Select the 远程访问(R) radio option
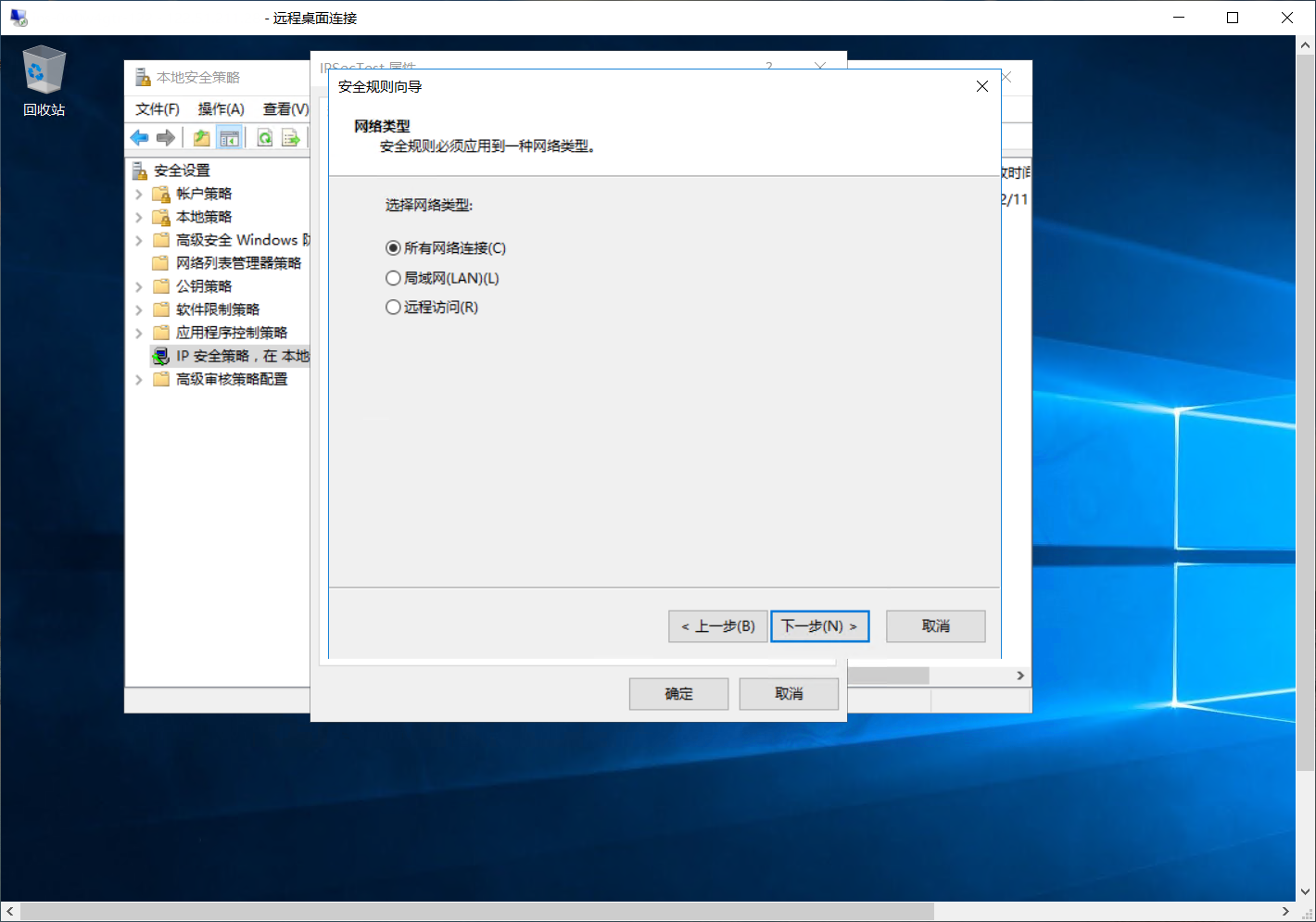The width and height of the screenshot is (1316, 922). point(432,307)
